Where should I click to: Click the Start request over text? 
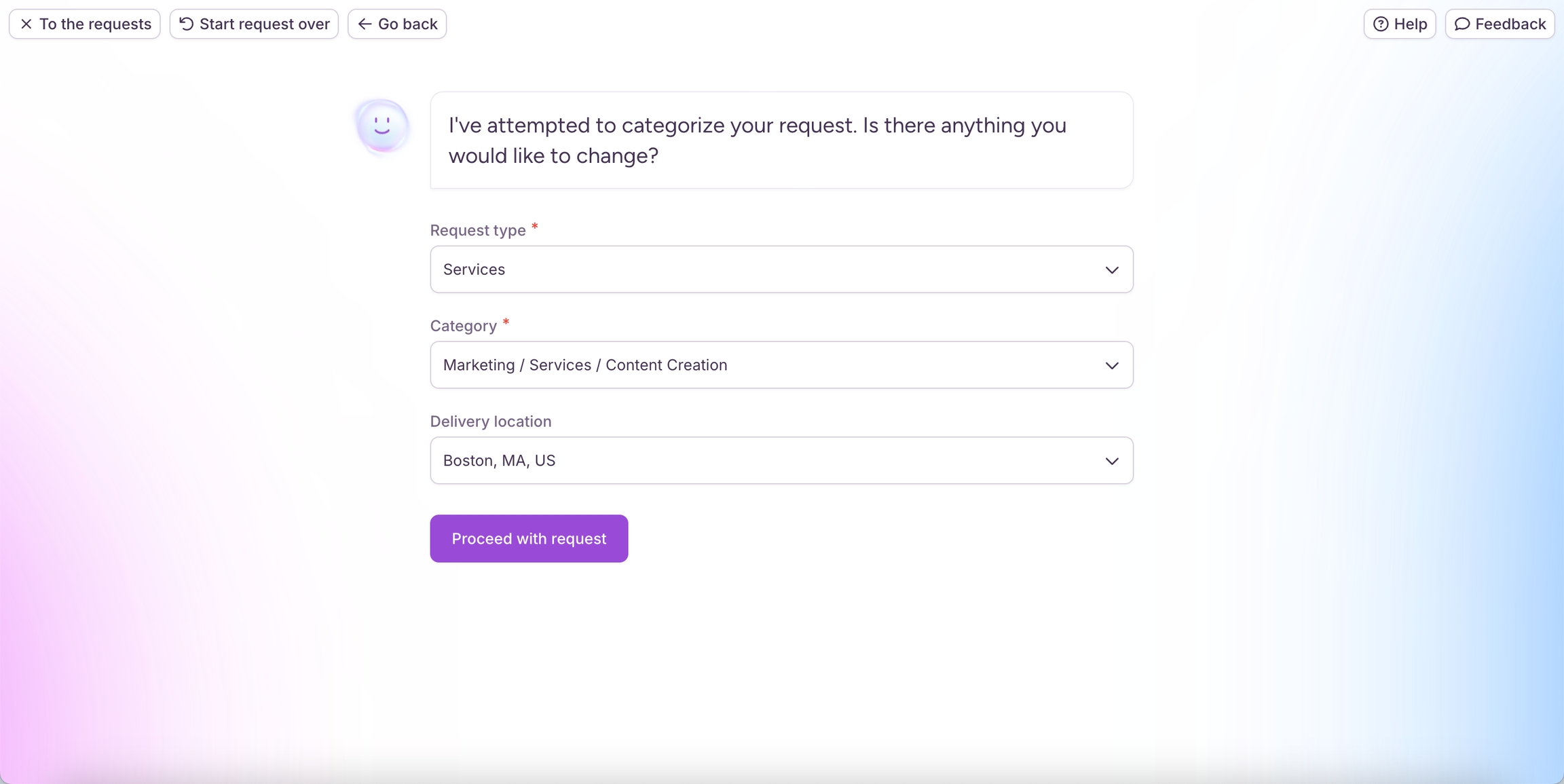(x=264, y=24)
